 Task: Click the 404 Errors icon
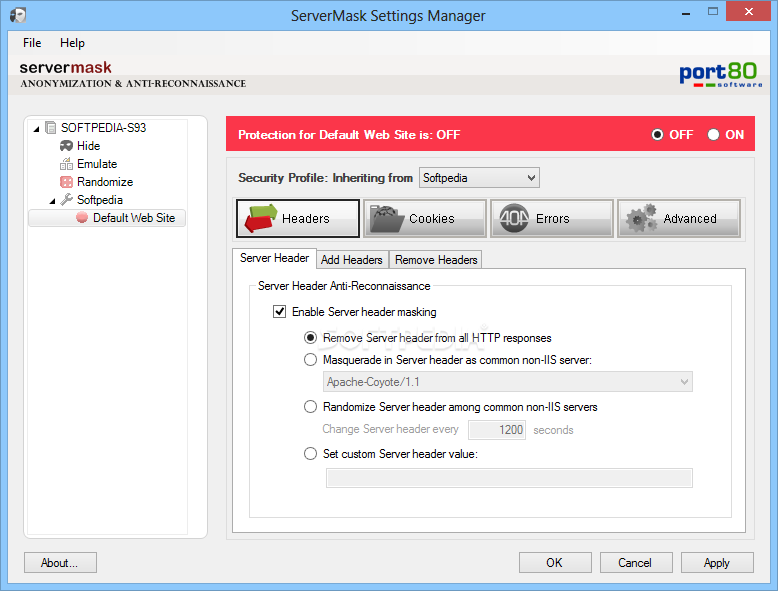click(514, 218)
